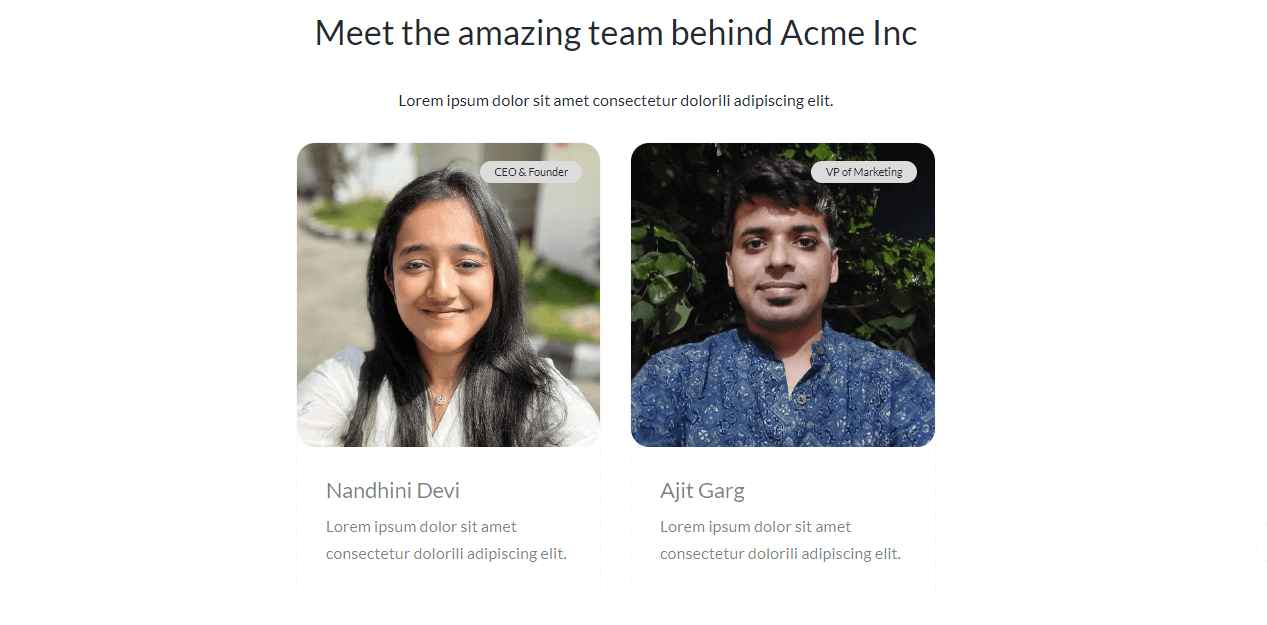Image resolution: width=1267 pixels, height=625 pixels.
Task: Click the Lorem ipsum subtitle under the heading
Action: click(616, 100)
